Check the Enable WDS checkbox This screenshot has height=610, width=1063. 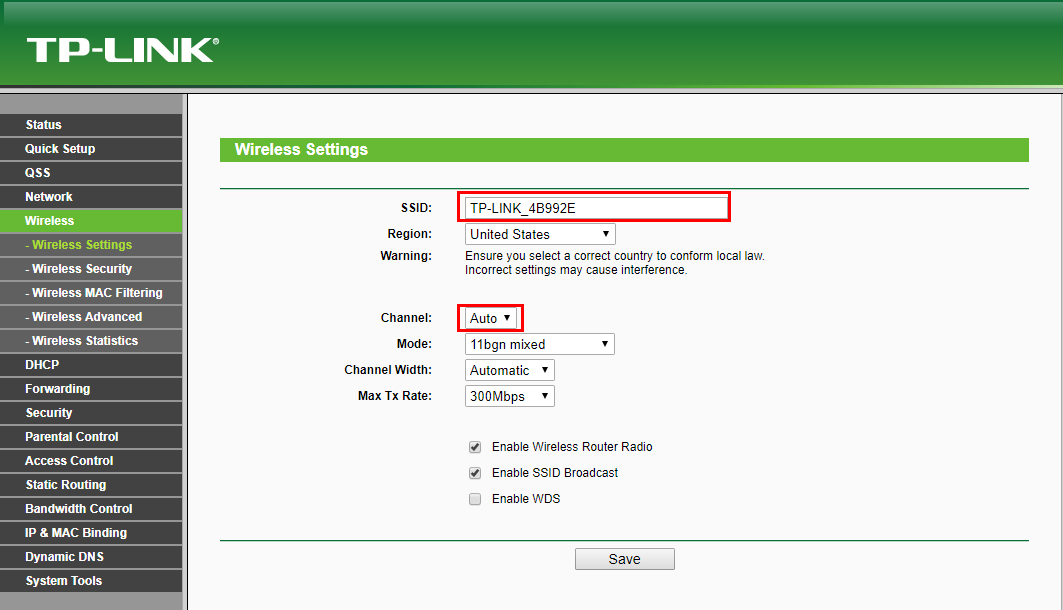click(x=475, y=499)
